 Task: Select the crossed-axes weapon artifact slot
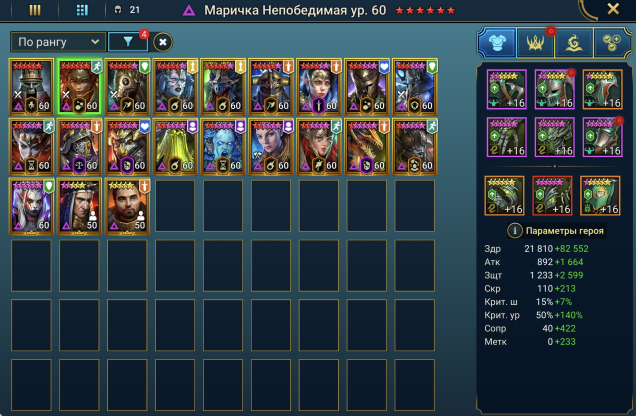(507, 89)
